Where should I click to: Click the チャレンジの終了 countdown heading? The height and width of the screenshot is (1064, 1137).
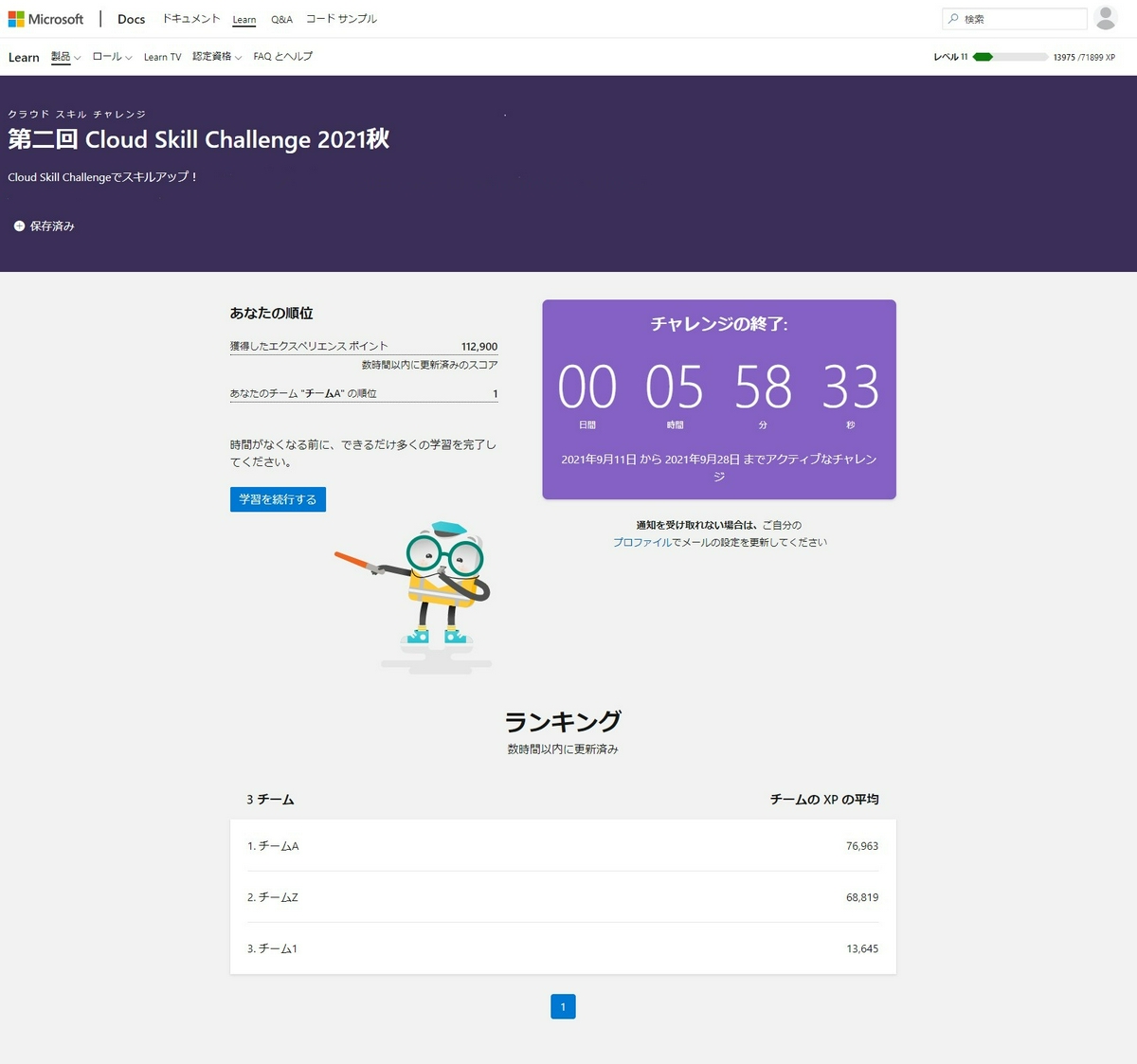coord(719,324)
